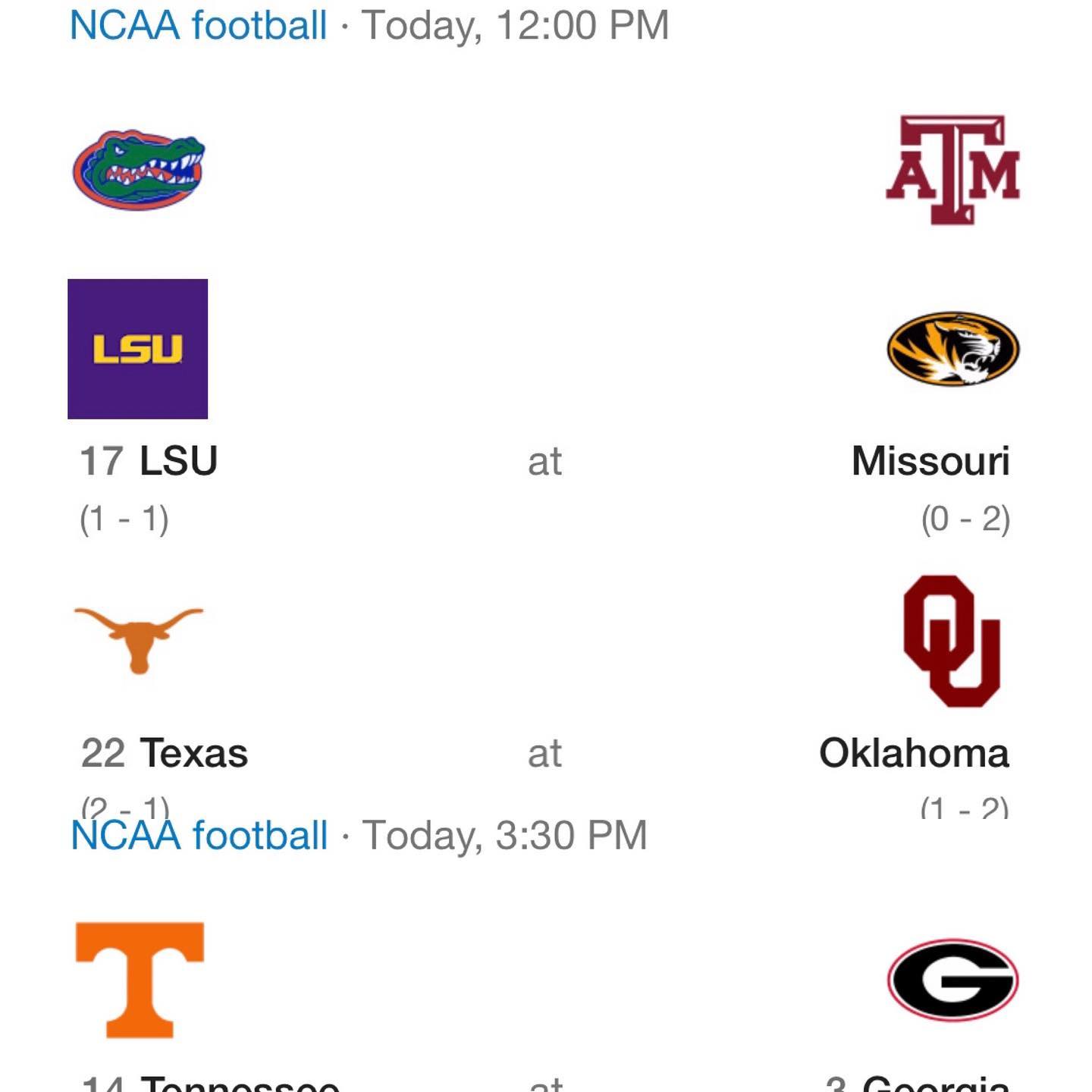Open the NCAA football link at 12:00 PM
This screenshot has height=1092, width=1092.
pyautogui.click(x=199, y=25)
